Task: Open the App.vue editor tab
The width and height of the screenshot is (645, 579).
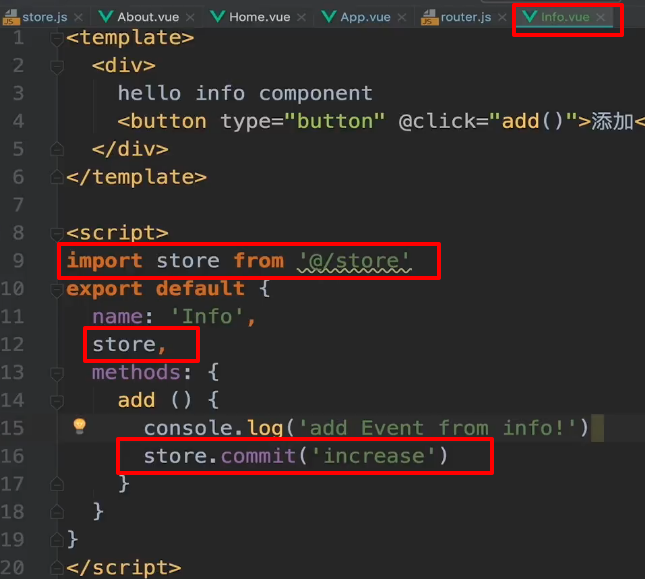Action: (365, 17)
